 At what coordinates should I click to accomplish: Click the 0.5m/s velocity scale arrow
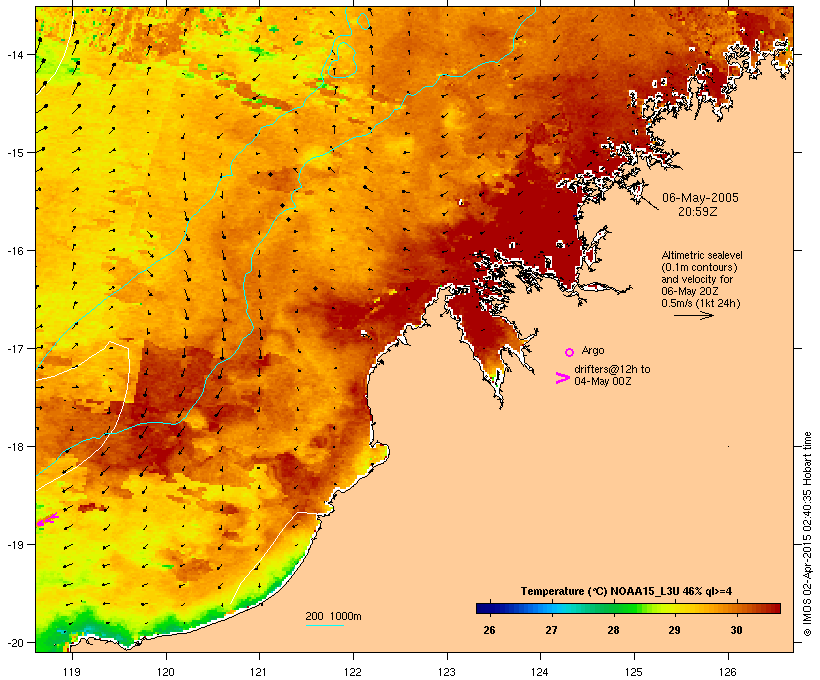[694, 315]
